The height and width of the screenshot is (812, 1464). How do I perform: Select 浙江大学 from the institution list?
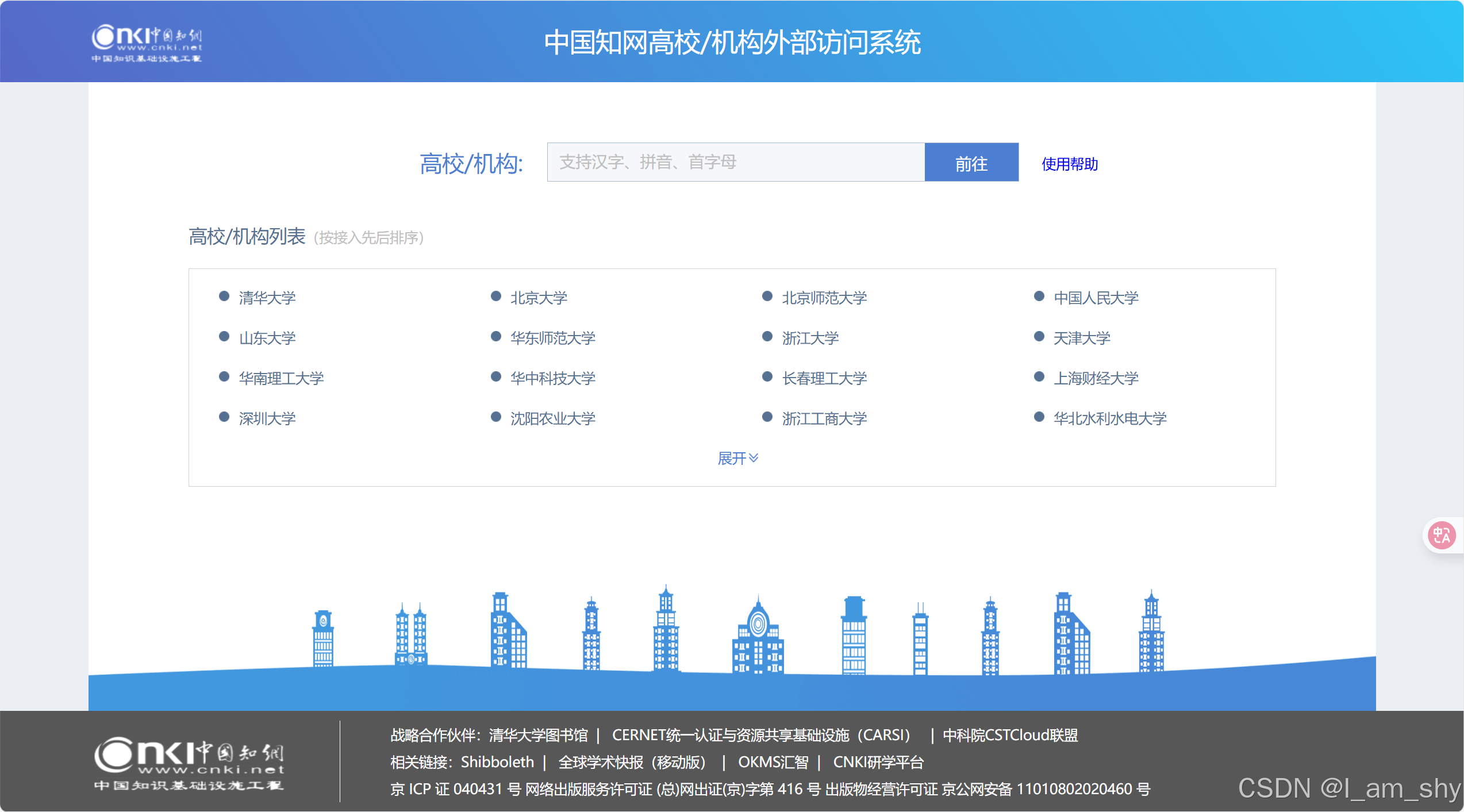810,338
